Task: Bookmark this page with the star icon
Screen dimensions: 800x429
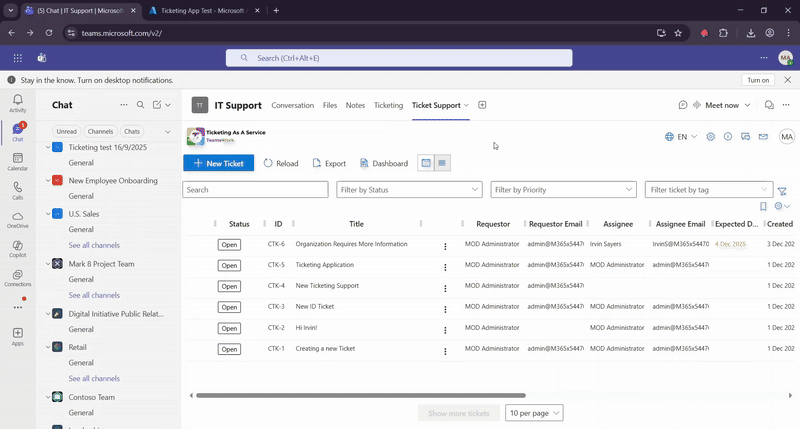Action: (x=678, y=33)
